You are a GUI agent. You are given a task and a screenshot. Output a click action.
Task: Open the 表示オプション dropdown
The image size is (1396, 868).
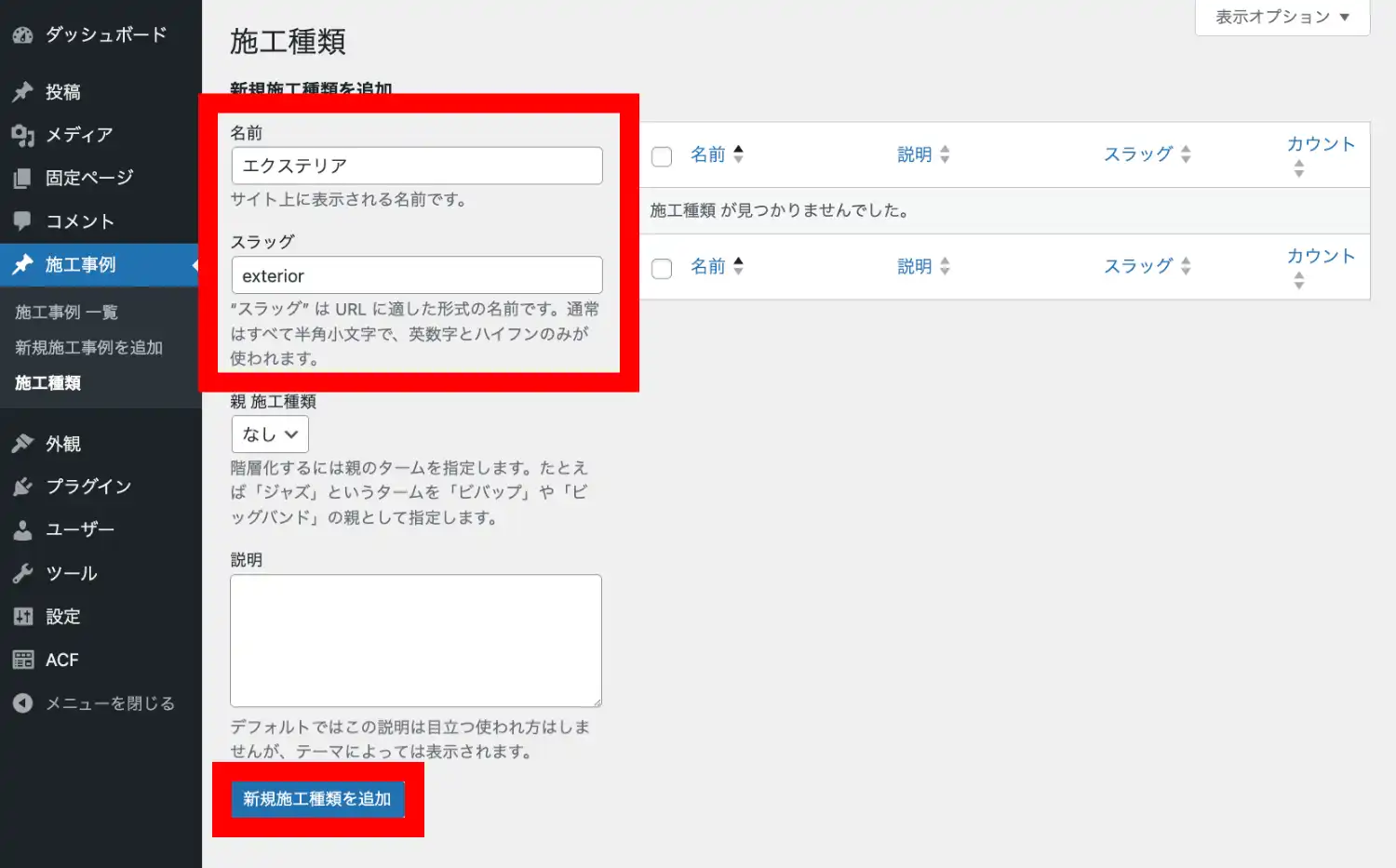tap(1282, 17)
